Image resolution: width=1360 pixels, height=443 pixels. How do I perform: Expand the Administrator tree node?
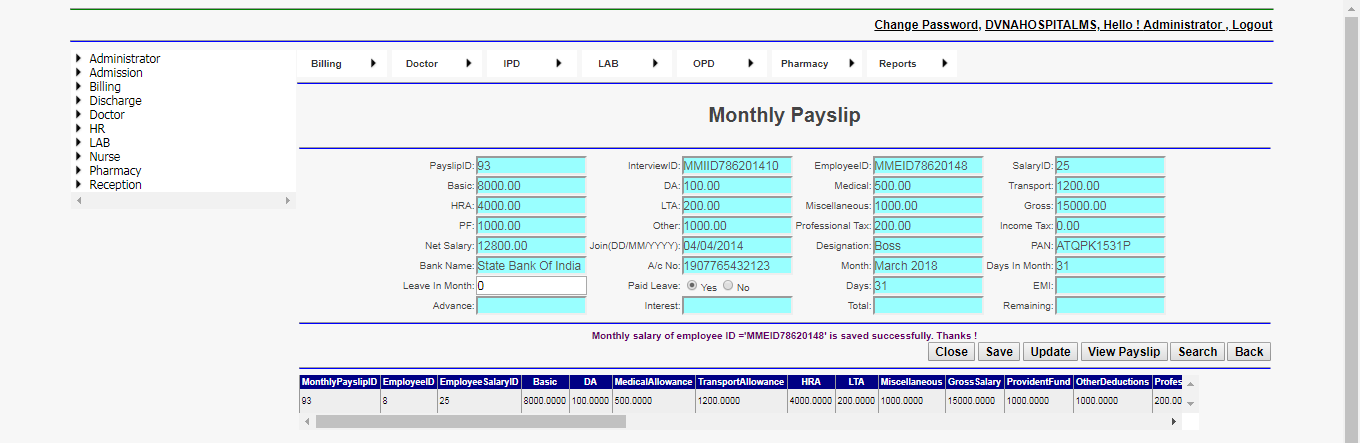(x=79, y=59)
